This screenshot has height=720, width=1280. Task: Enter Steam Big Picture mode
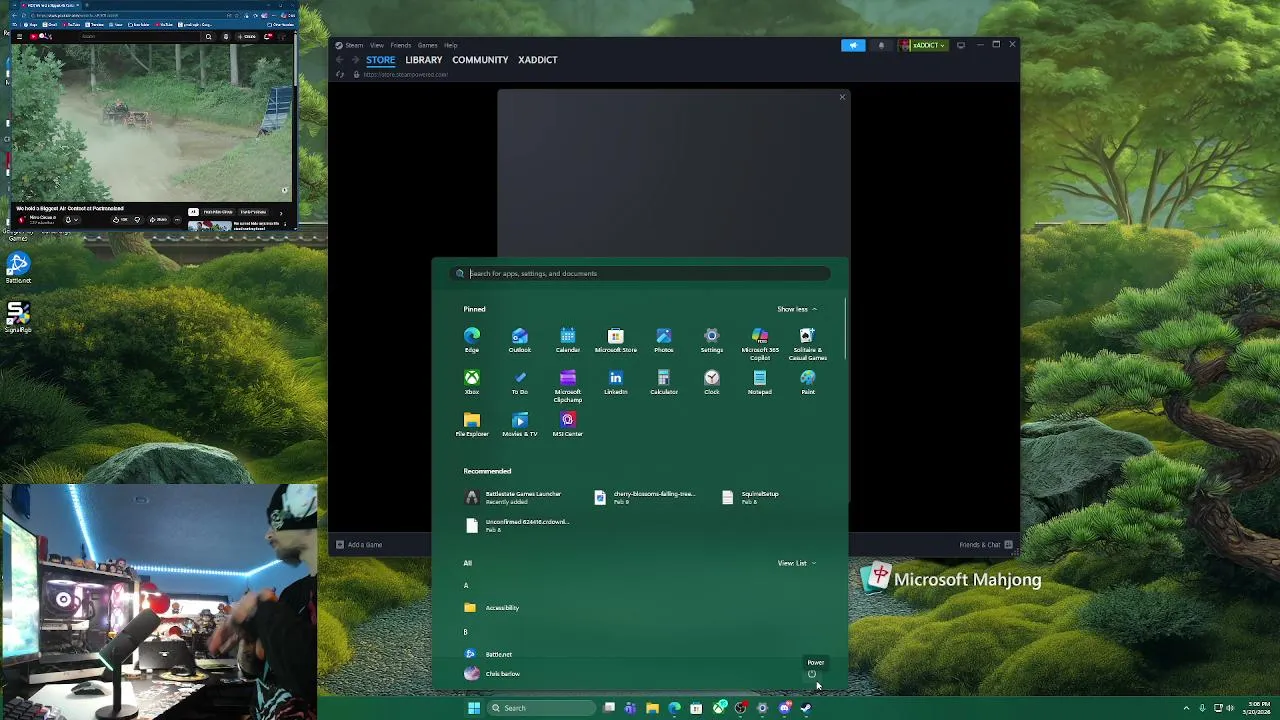point(961,45)
